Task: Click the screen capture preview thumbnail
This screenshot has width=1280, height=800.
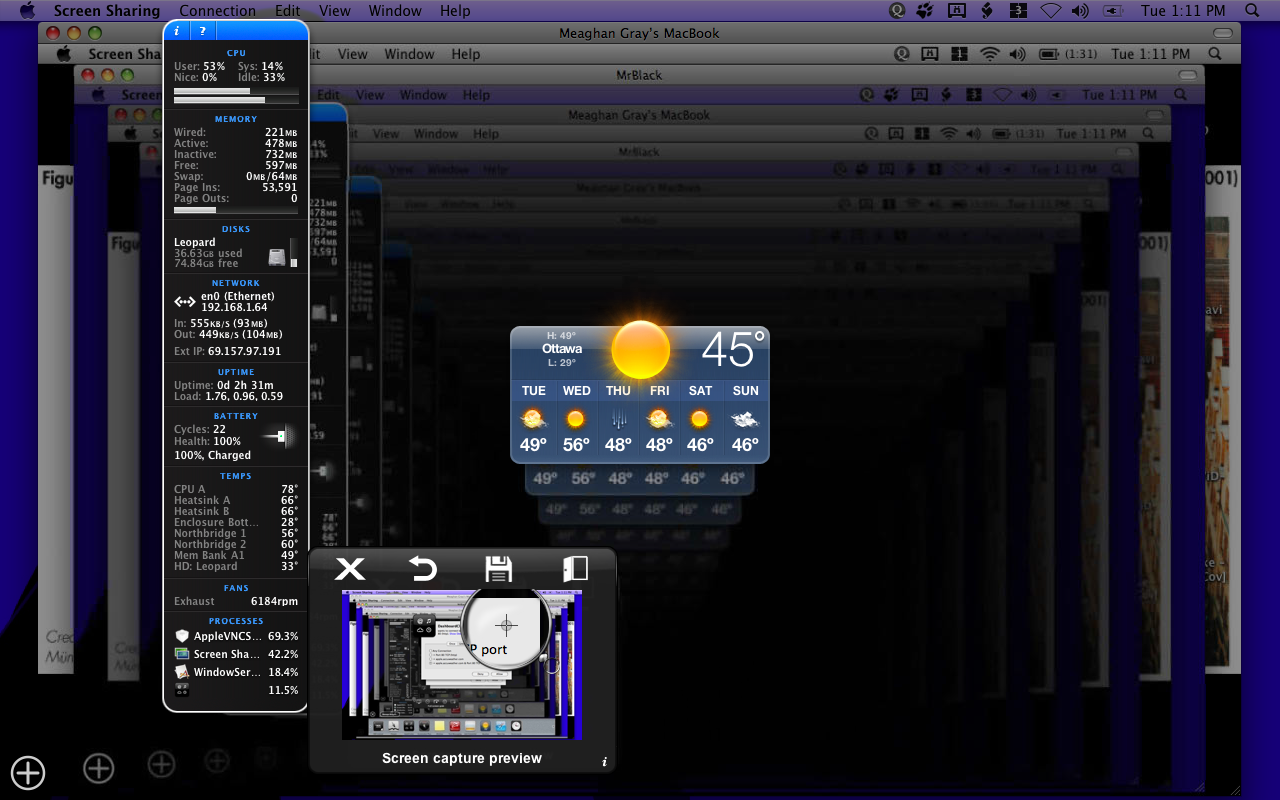Action: [462, 663]
